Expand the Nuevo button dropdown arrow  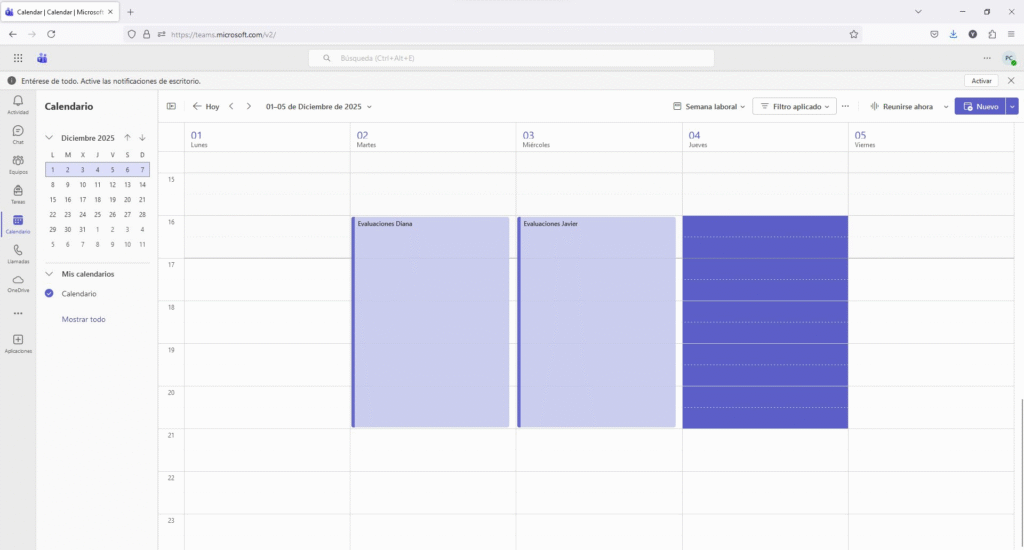pos(1012,106)
